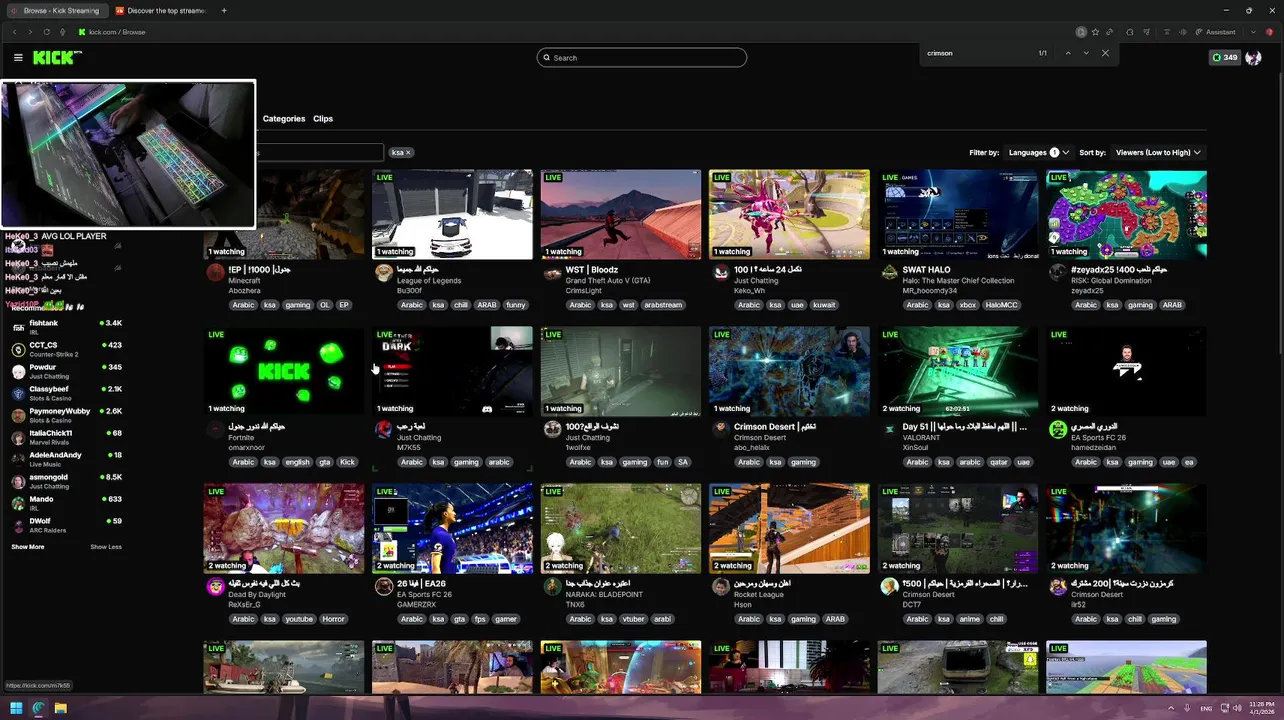
Task: Open Bu300f League of Legends thumbnail
Action: pos(452,214)
